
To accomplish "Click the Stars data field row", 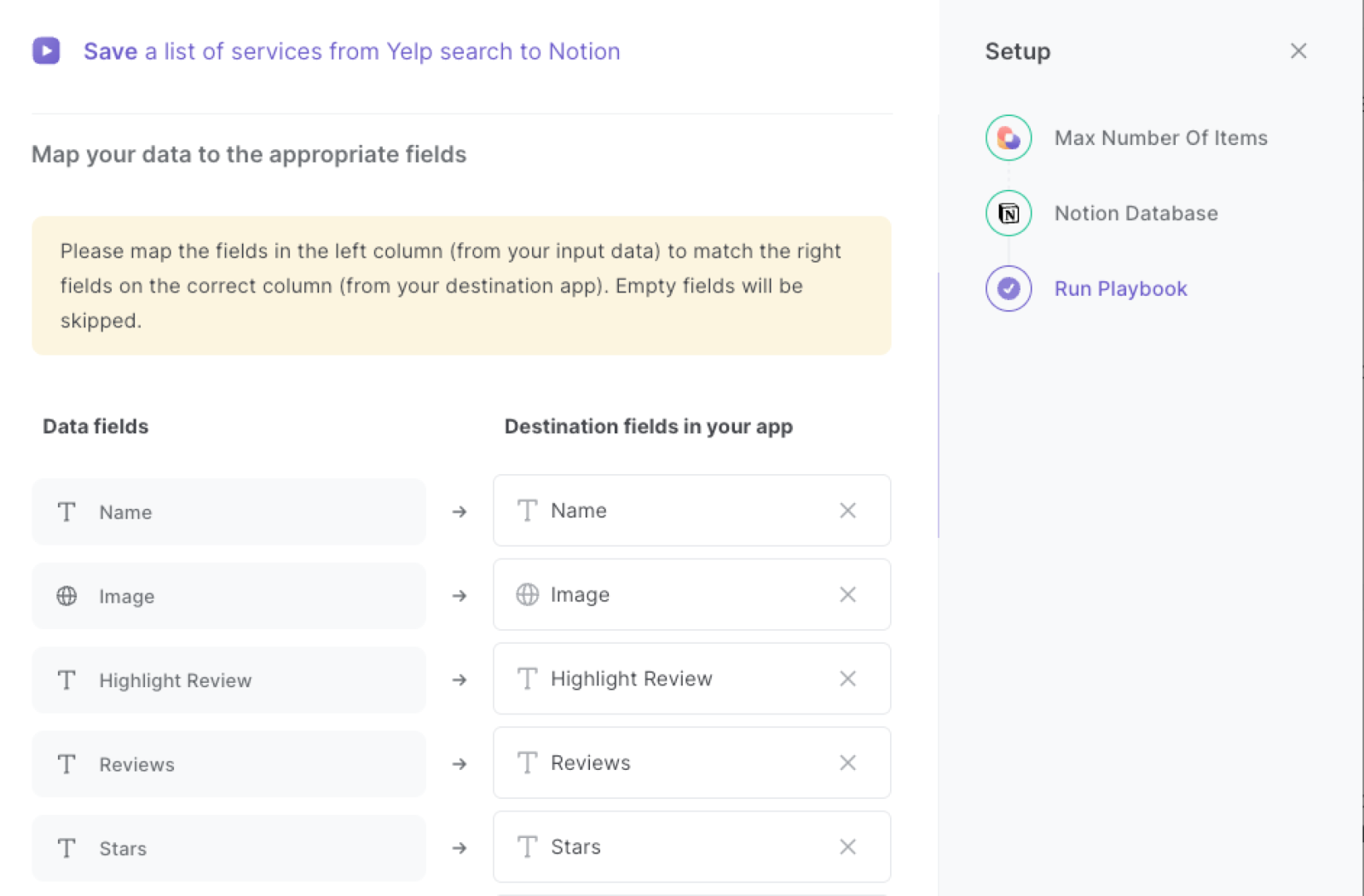I will click(228, 848).
